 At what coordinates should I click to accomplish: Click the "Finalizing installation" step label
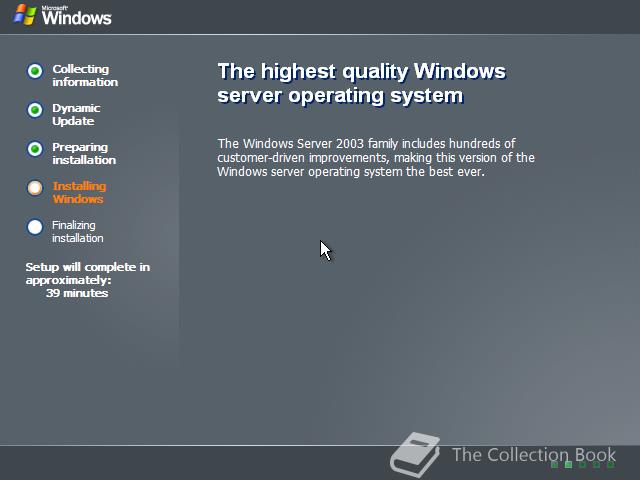(78, 231)
